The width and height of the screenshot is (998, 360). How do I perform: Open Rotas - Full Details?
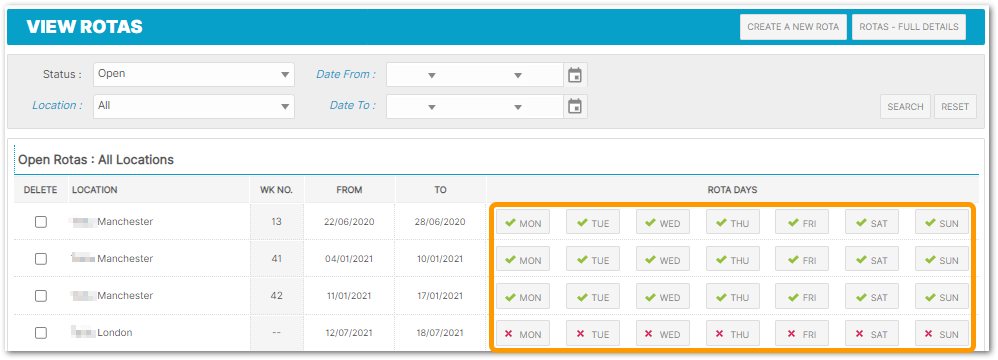[x=909, y=27]
